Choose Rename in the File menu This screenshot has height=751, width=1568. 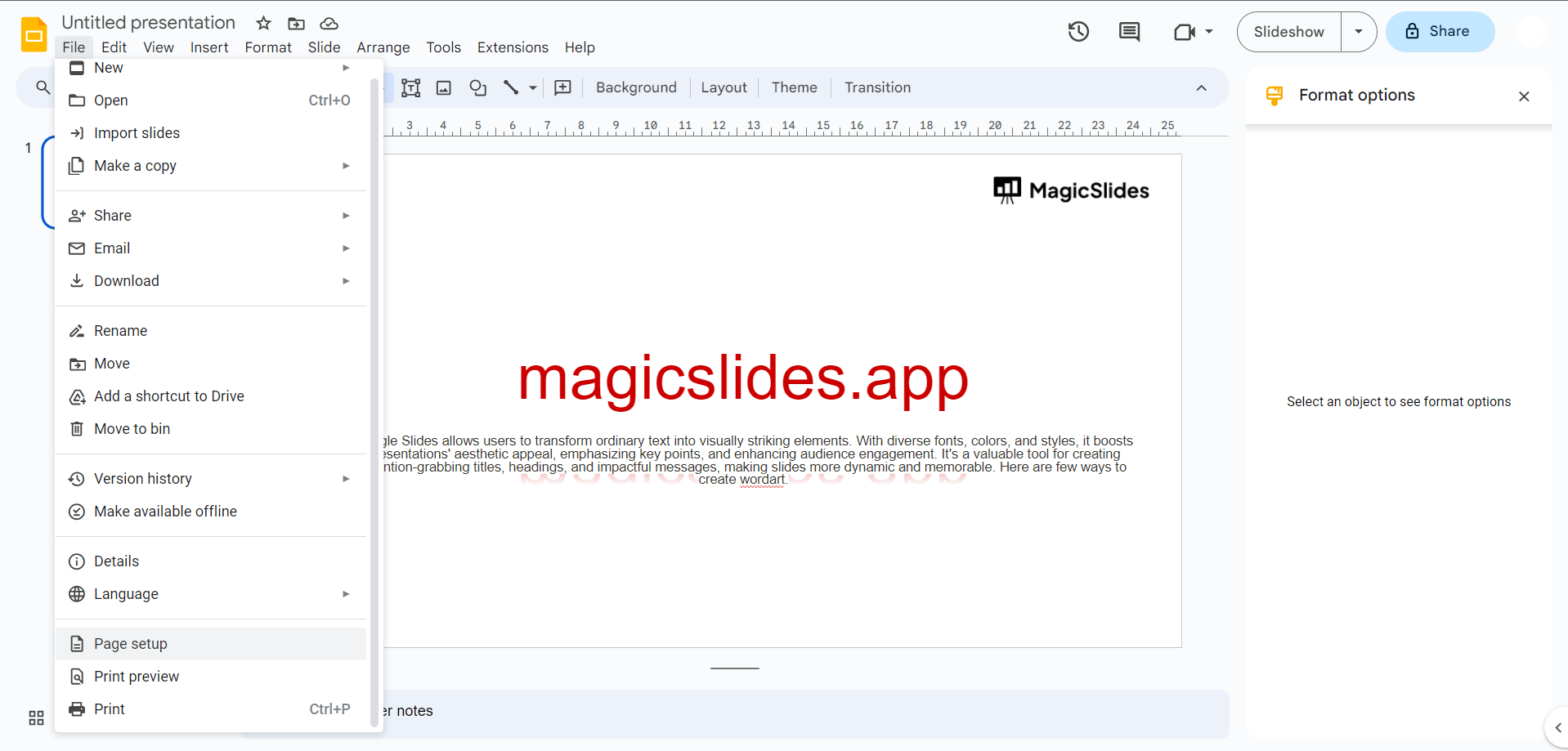(x=211, y=331)
